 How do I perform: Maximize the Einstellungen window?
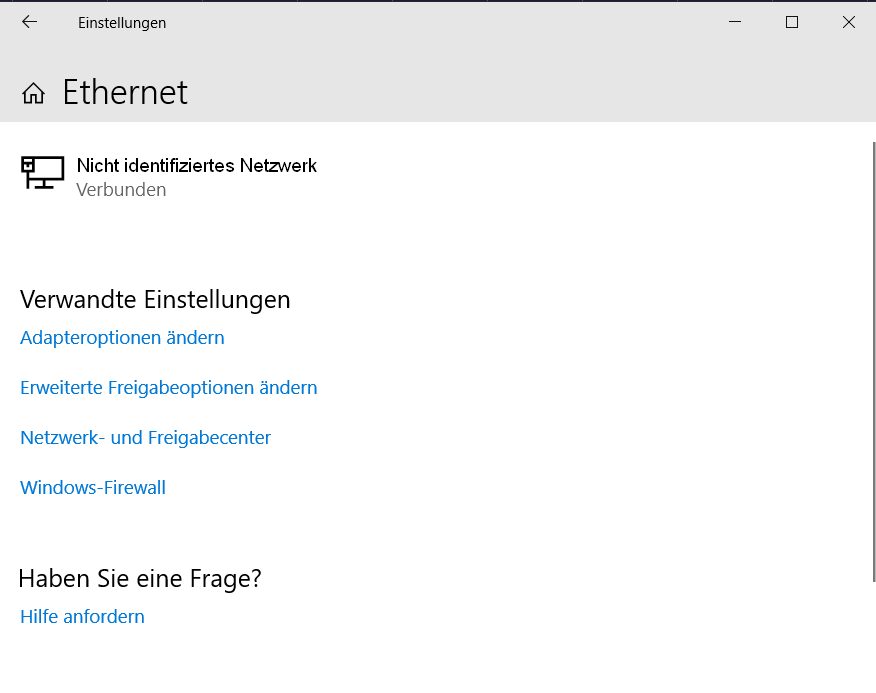point(792,22)
